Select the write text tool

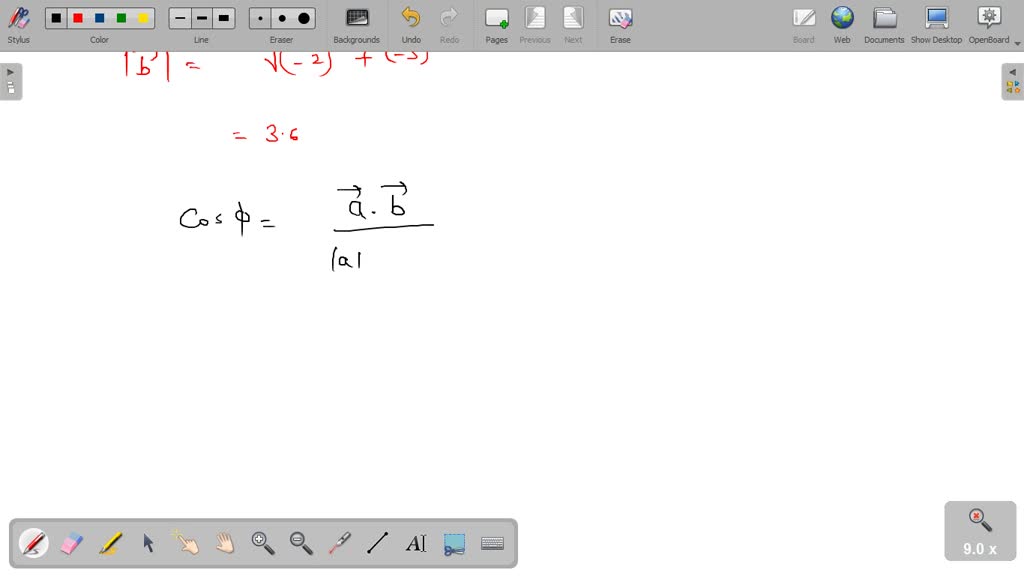click(x=416, y=543)
